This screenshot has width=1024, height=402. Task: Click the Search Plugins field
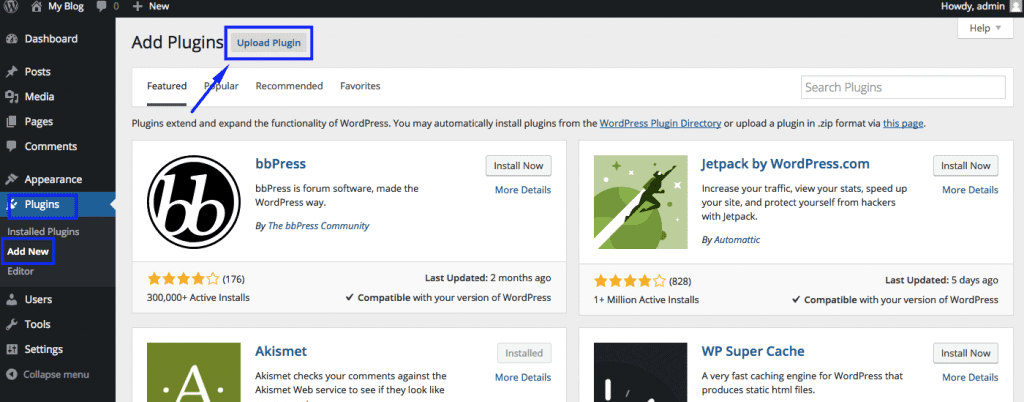pos(903,87)
